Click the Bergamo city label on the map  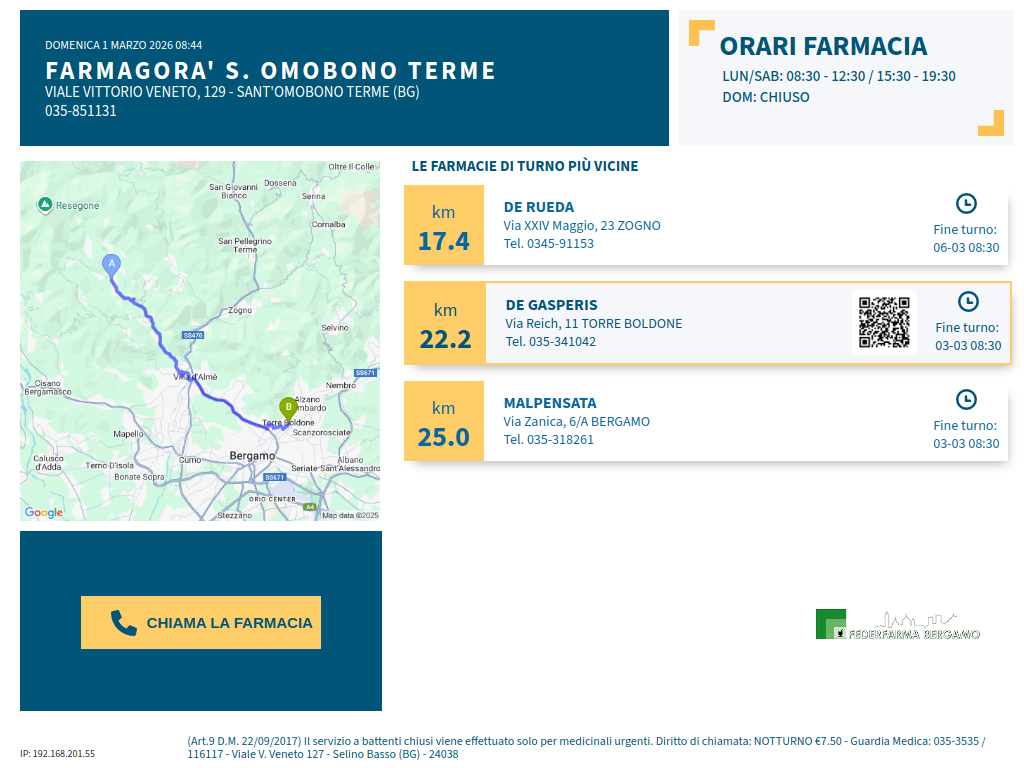[x=251, y=456]
